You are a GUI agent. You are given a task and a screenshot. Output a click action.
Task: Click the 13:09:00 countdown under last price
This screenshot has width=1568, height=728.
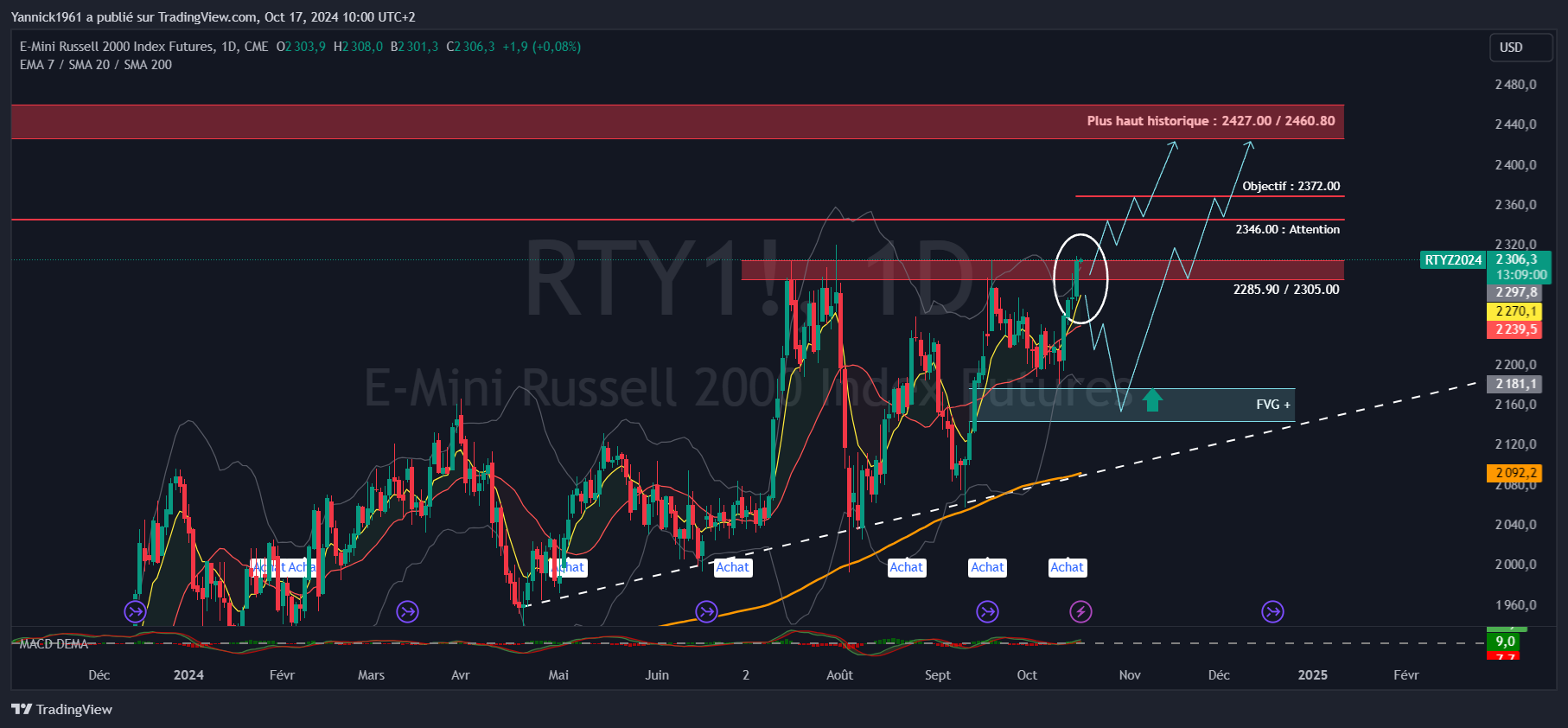[x=1521, y=275]
